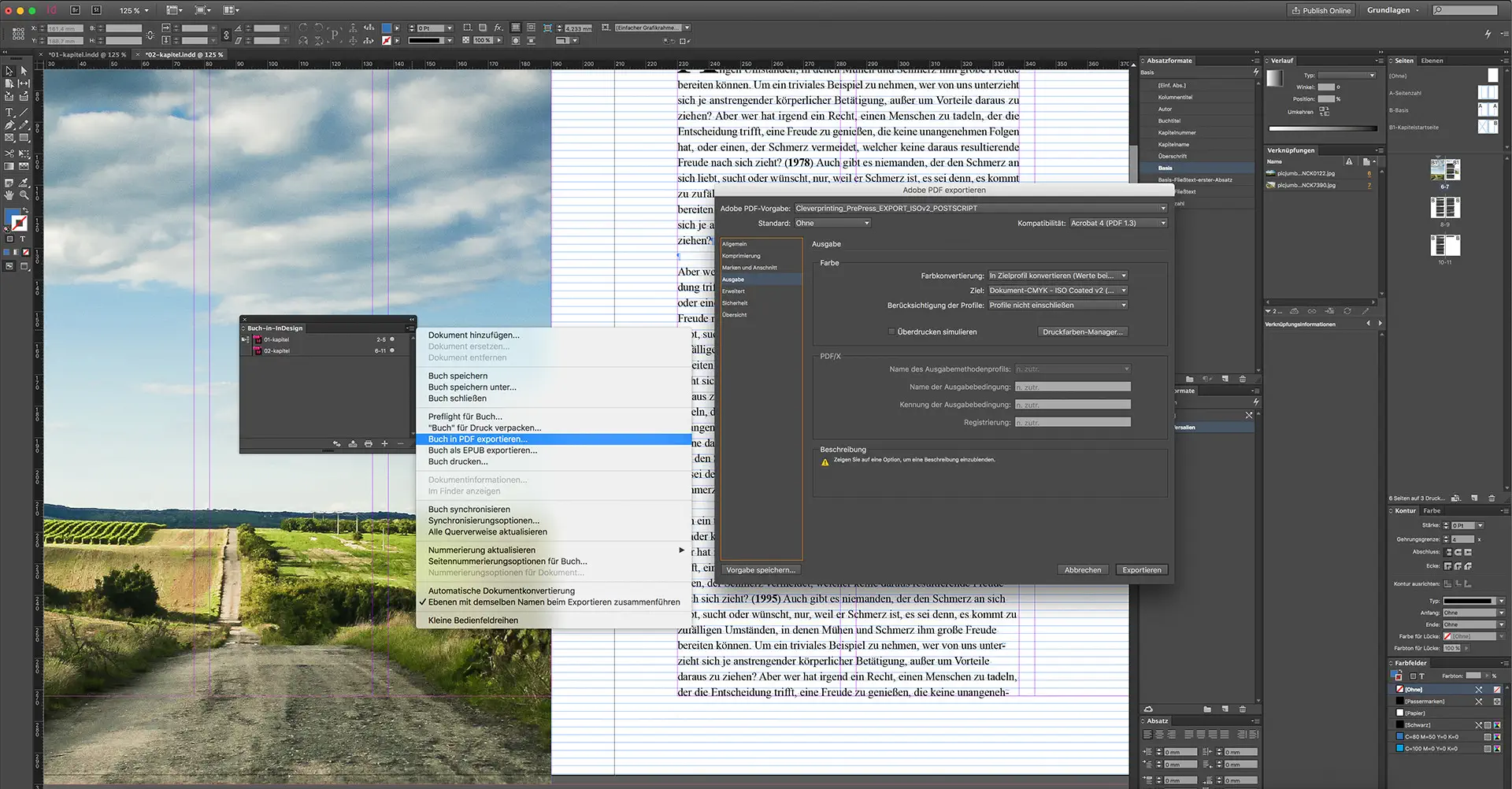Enable Überdrucken simulieren checkbox

pos(893,332)
